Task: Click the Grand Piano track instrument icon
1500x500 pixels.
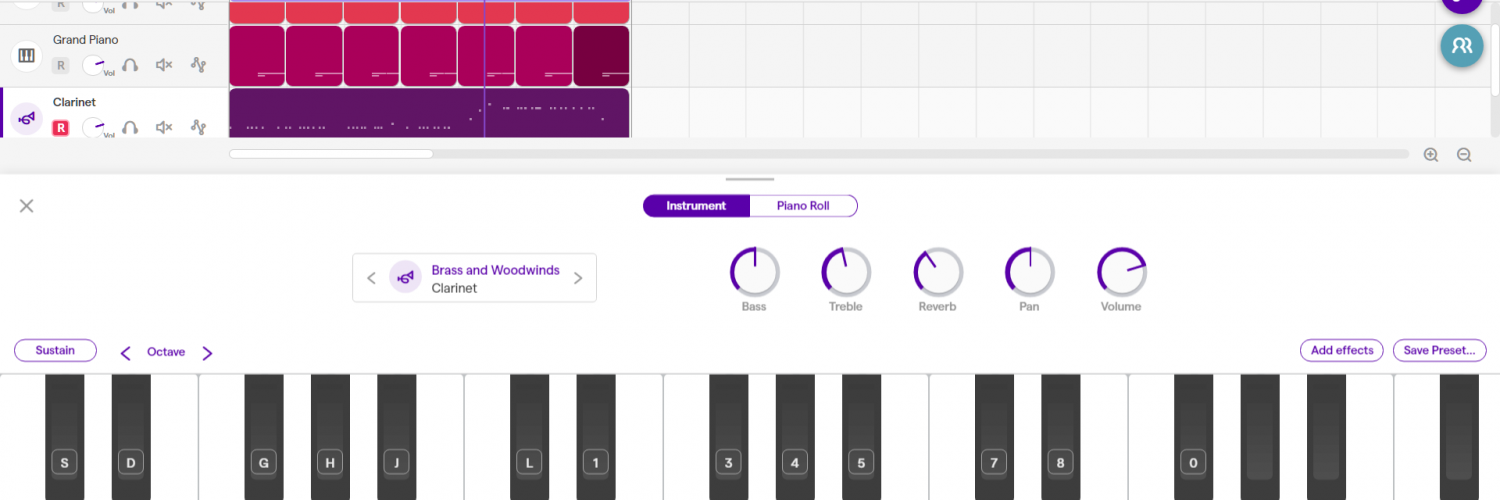Action: click(27, 56)
